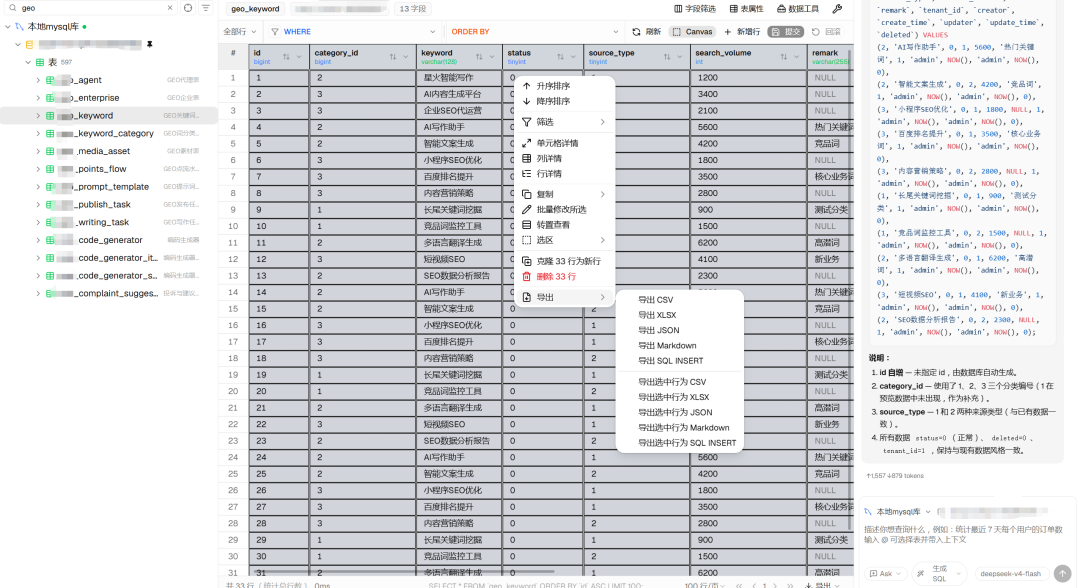Click the search box clear X icon
This screenshot has height=588, width=1080.
(170, 8)
